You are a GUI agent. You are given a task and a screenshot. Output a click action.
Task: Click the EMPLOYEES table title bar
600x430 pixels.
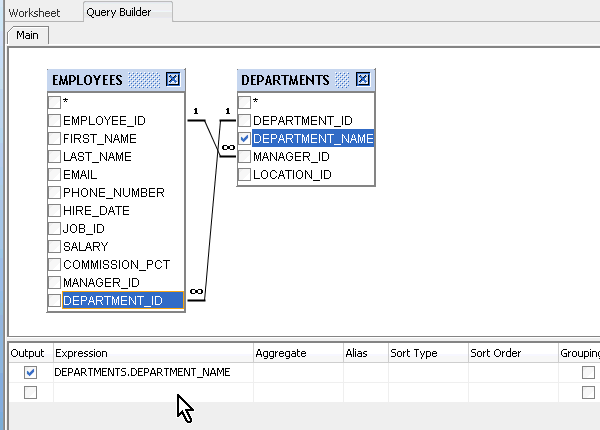point(88,80)
